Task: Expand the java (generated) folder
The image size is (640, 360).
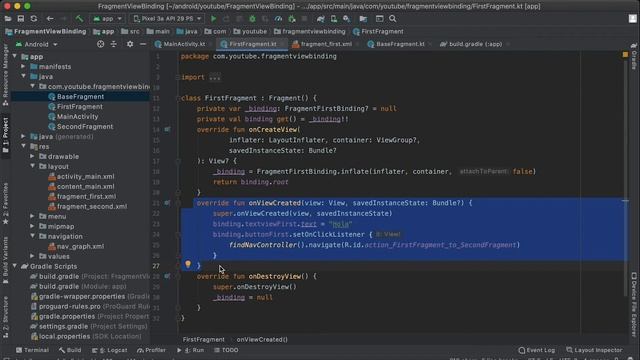Action: pos(24,137)
